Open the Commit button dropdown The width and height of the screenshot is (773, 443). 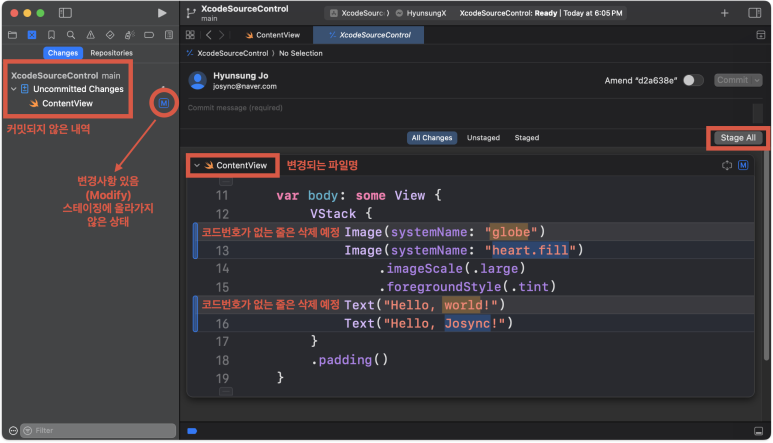[757, 80]
